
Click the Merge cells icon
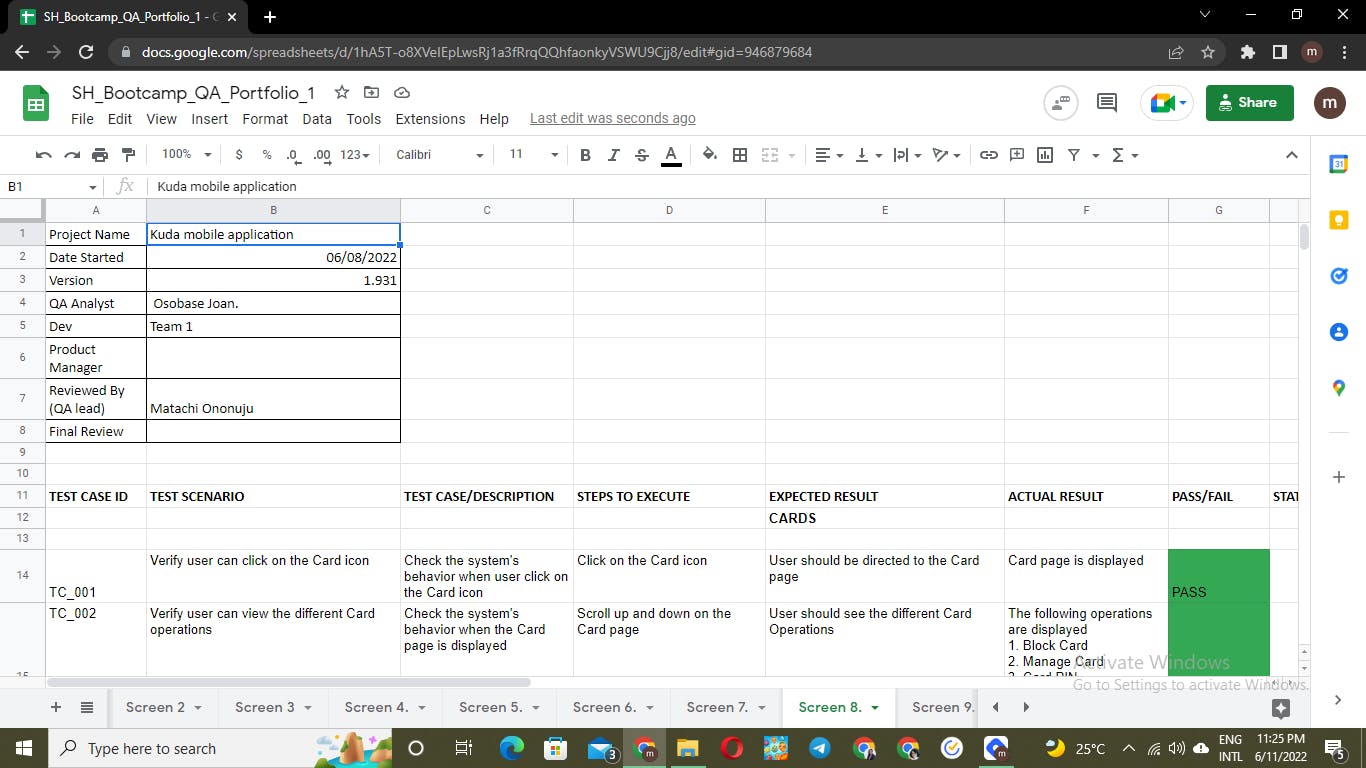click(770, 155)
